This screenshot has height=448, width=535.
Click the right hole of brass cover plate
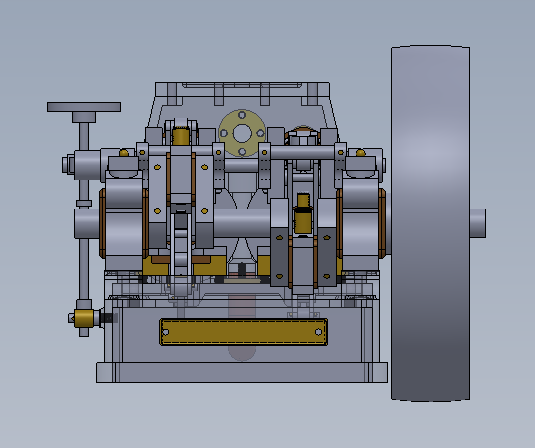coord(318,332)
